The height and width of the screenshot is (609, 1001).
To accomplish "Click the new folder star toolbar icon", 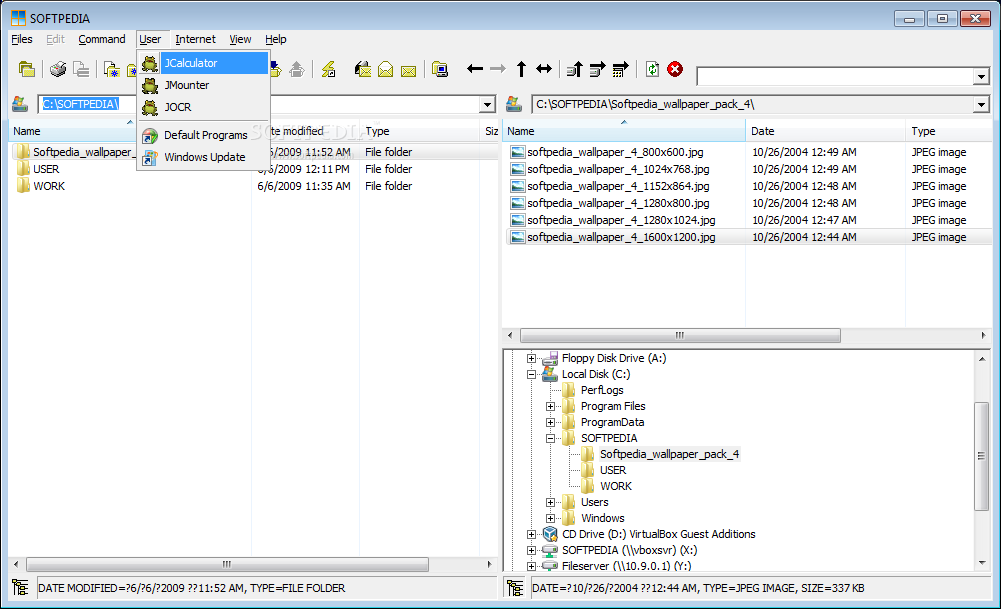I will 112,69.
